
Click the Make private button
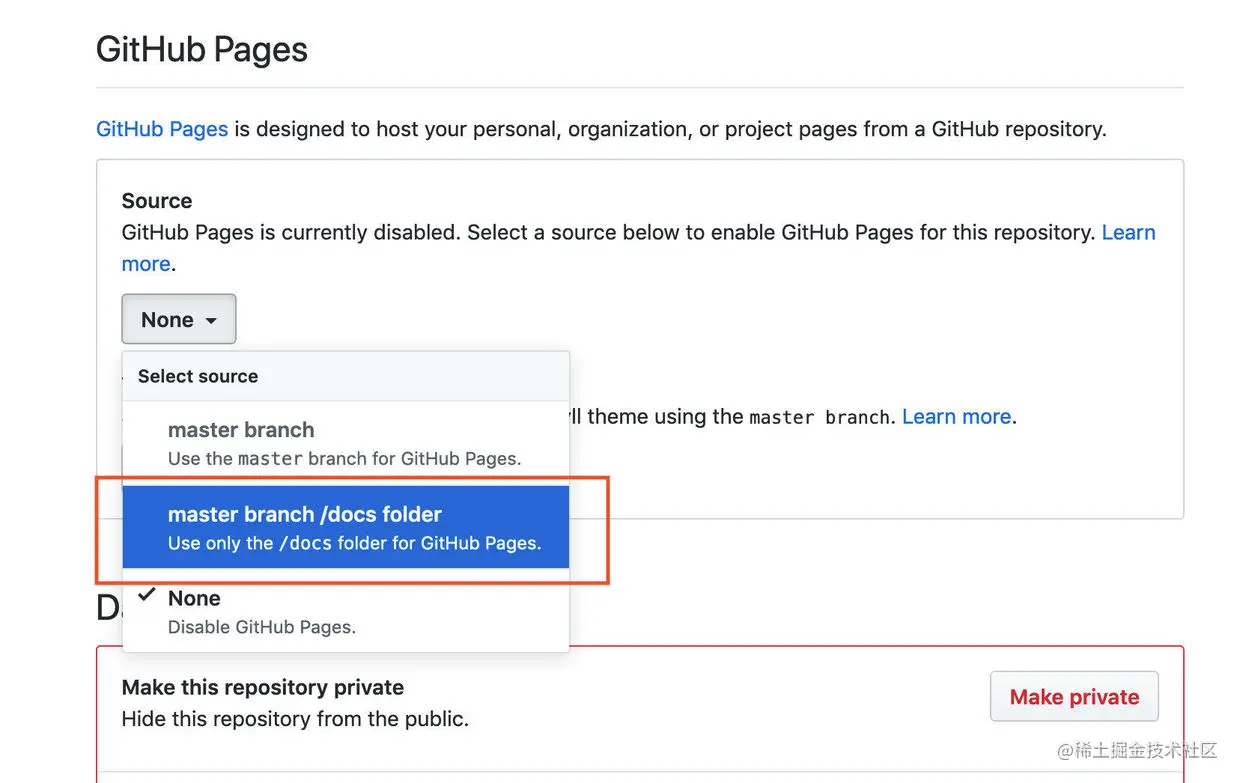click(1074, 697)
